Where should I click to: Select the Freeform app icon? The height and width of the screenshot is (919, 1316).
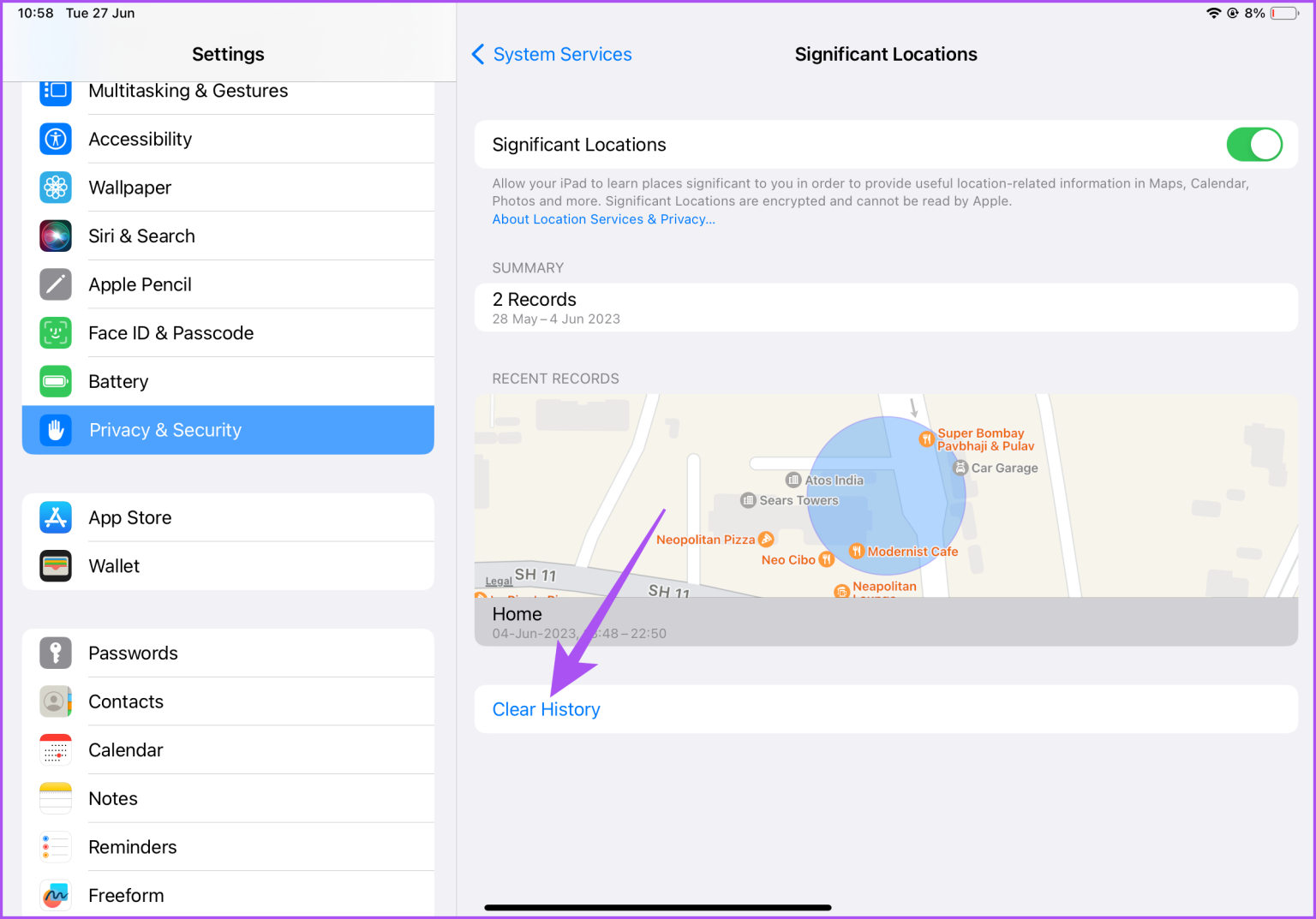[x=55, y=895]
